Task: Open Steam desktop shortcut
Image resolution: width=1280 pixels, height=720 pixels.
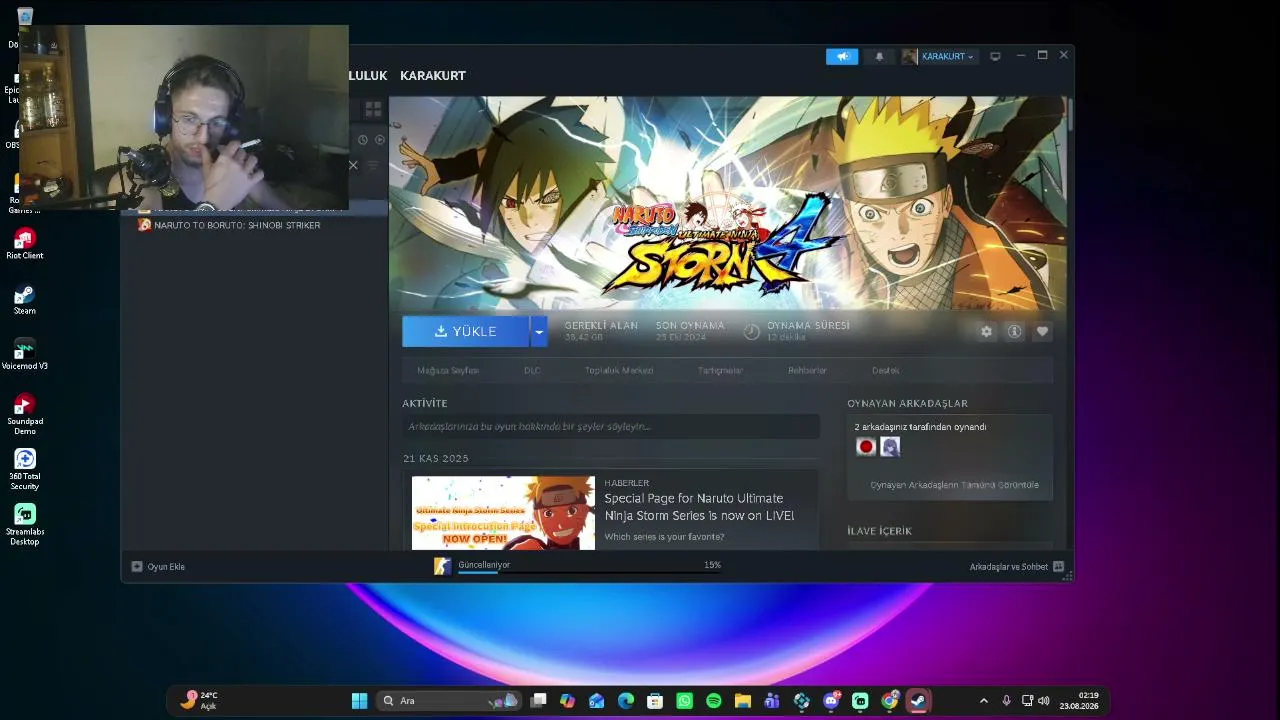Action: [25, 300]
